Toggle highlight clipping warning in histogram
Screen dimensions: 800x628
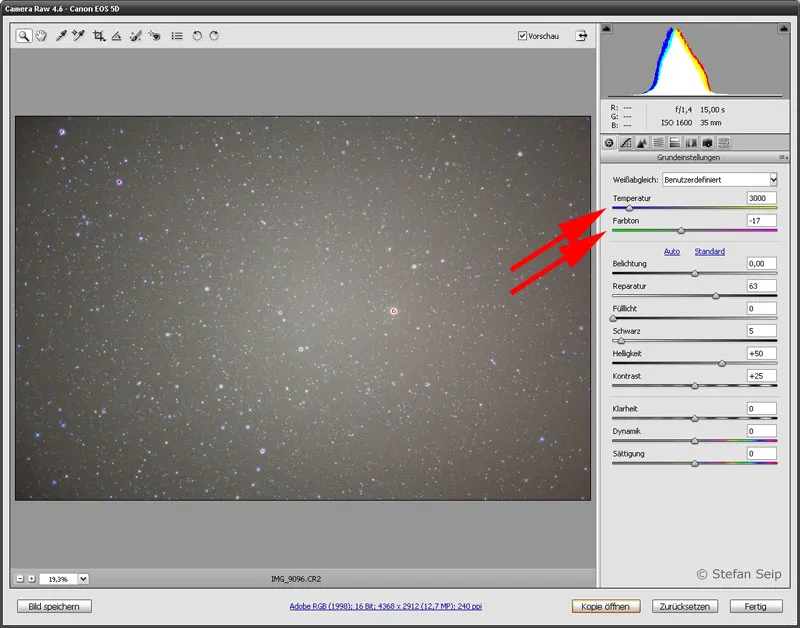(x=783, y=29)
